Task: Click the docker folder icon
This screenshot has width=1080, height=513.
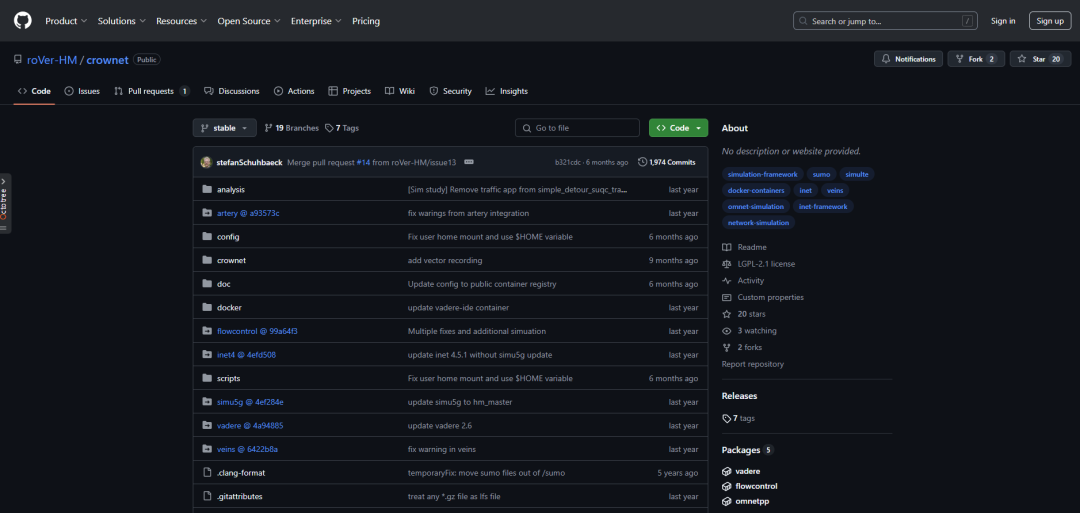Action: click(207, 307)
